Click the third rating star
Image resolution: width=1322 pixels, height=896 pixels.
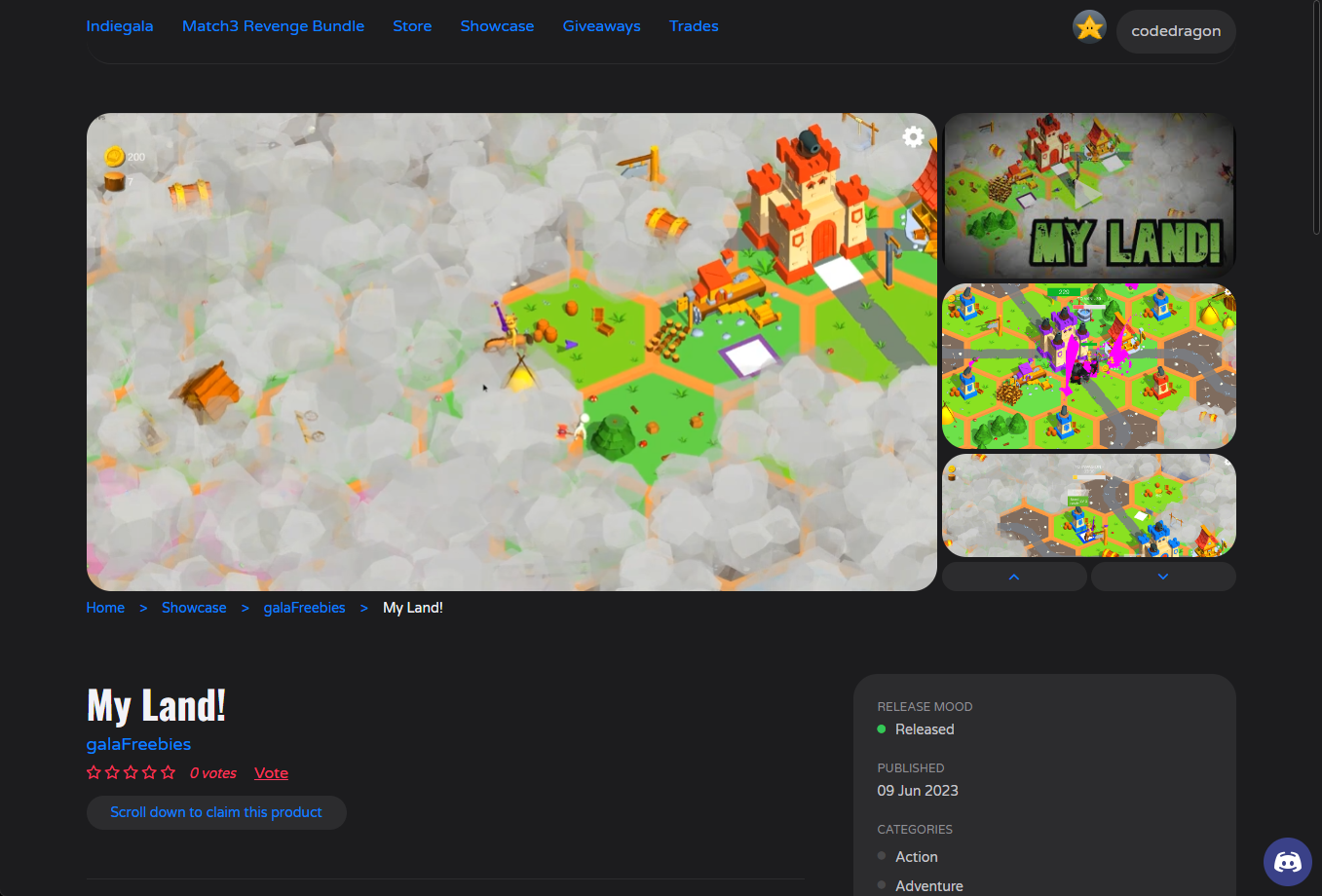click(x=131, y=772)
